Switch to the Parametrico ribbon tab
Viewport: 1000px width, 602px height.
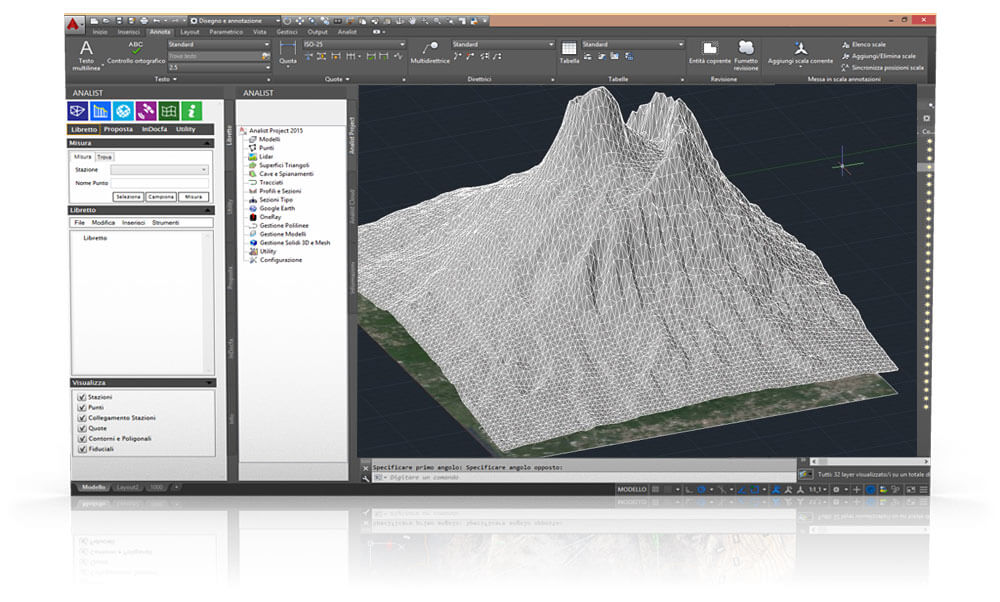(226, 32)
